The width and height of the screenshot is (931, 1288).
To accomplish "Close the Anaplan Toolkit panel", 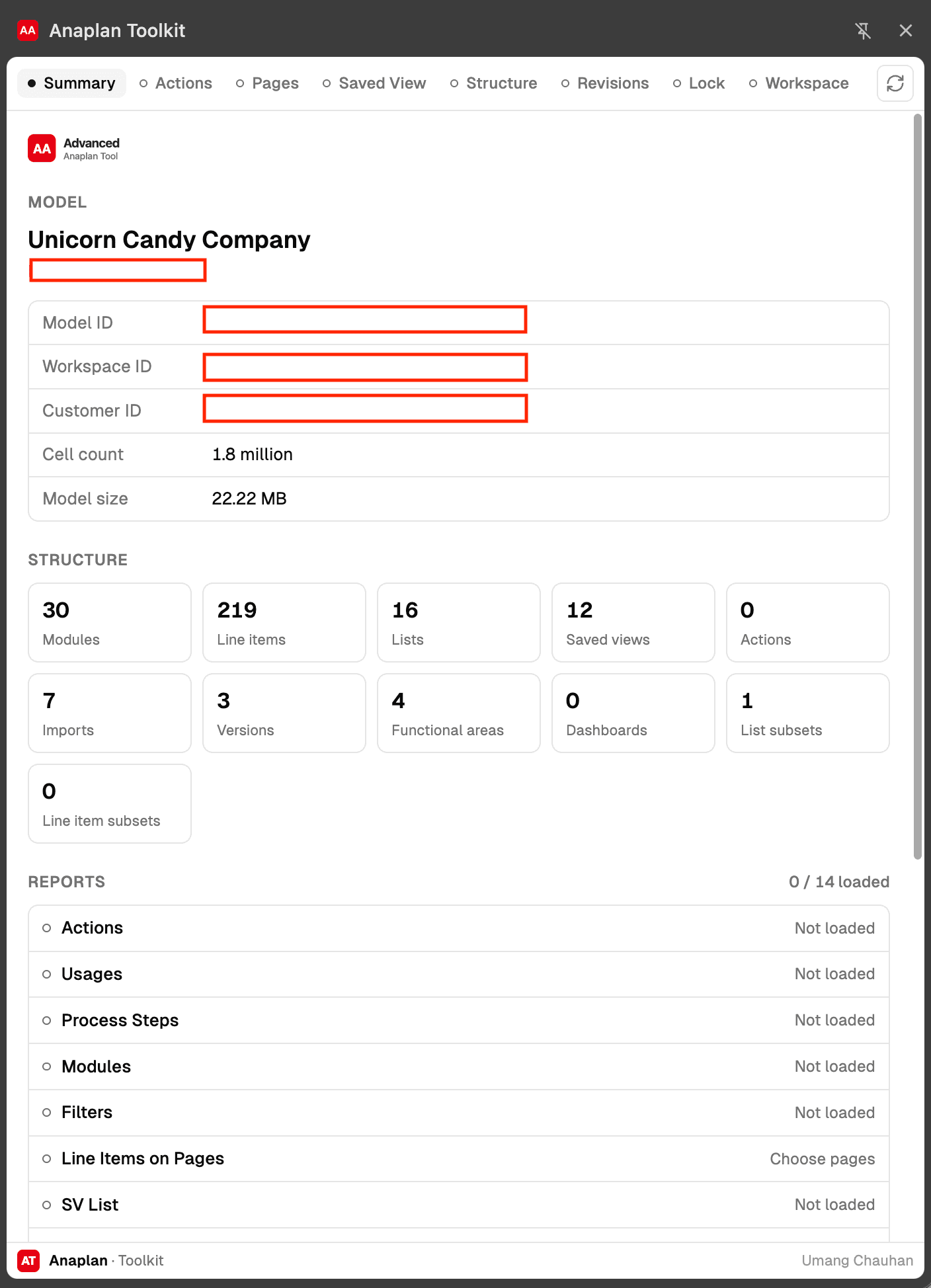I will 906,30.
